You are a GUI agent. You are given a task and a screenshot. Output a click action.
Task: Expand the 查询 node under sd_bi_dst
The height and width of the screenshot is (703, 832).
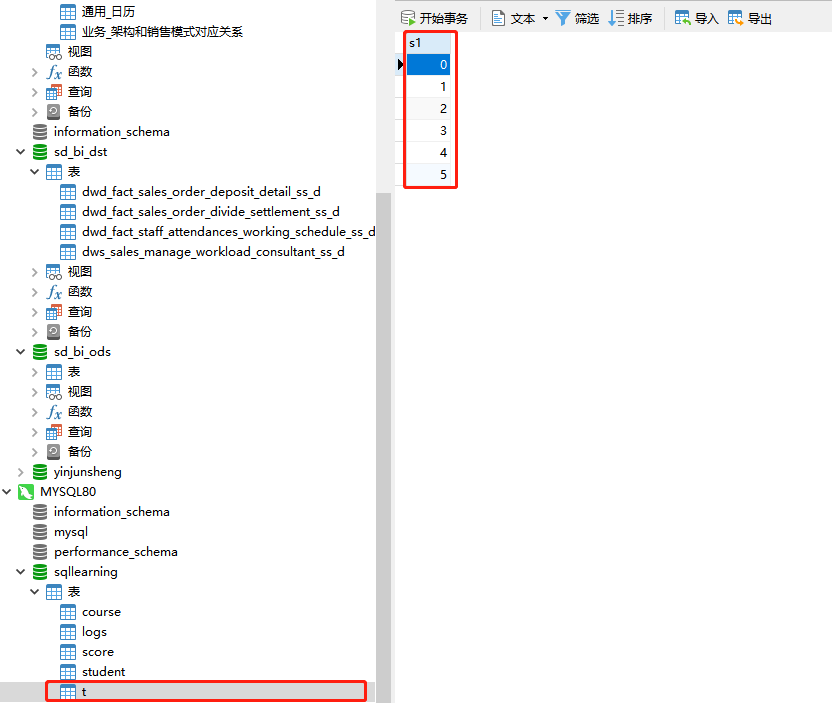pyautogui.click(x=34, y=312)
